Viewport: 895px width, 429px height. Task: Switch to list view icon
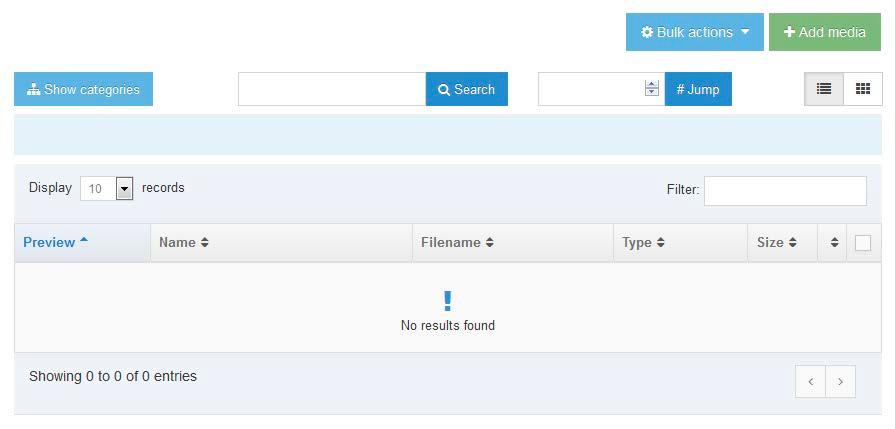[824, 89]
